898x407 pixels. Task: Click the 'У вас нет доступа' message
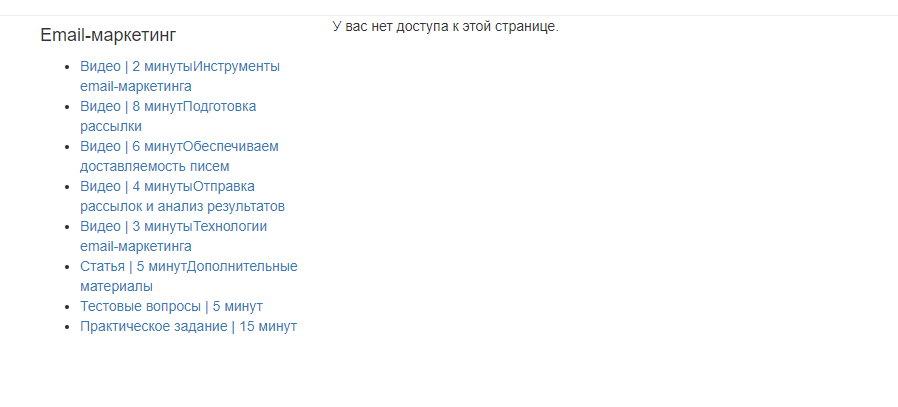[x=445, y=26]
